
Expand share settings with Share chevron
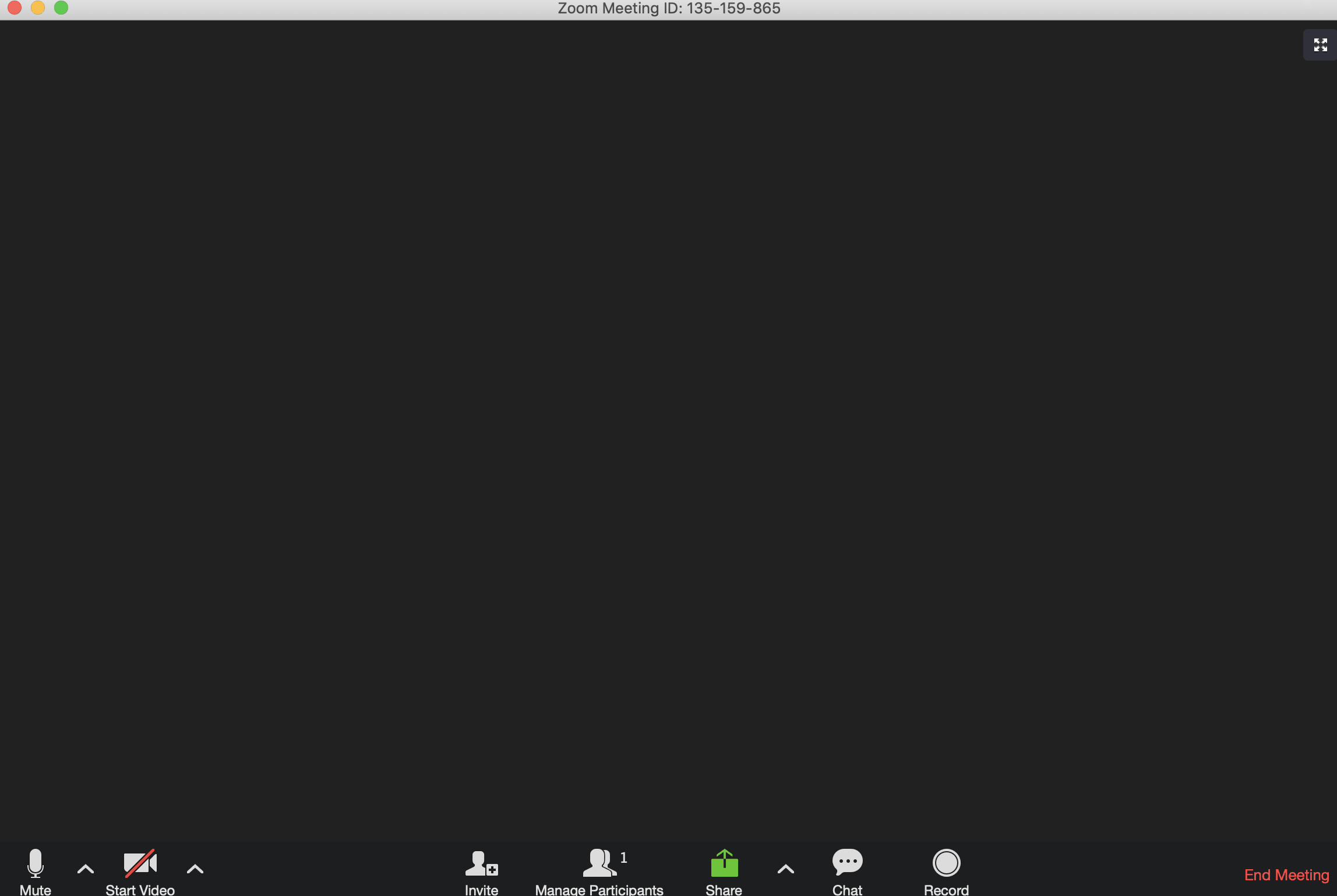click(x=786, y=864)
